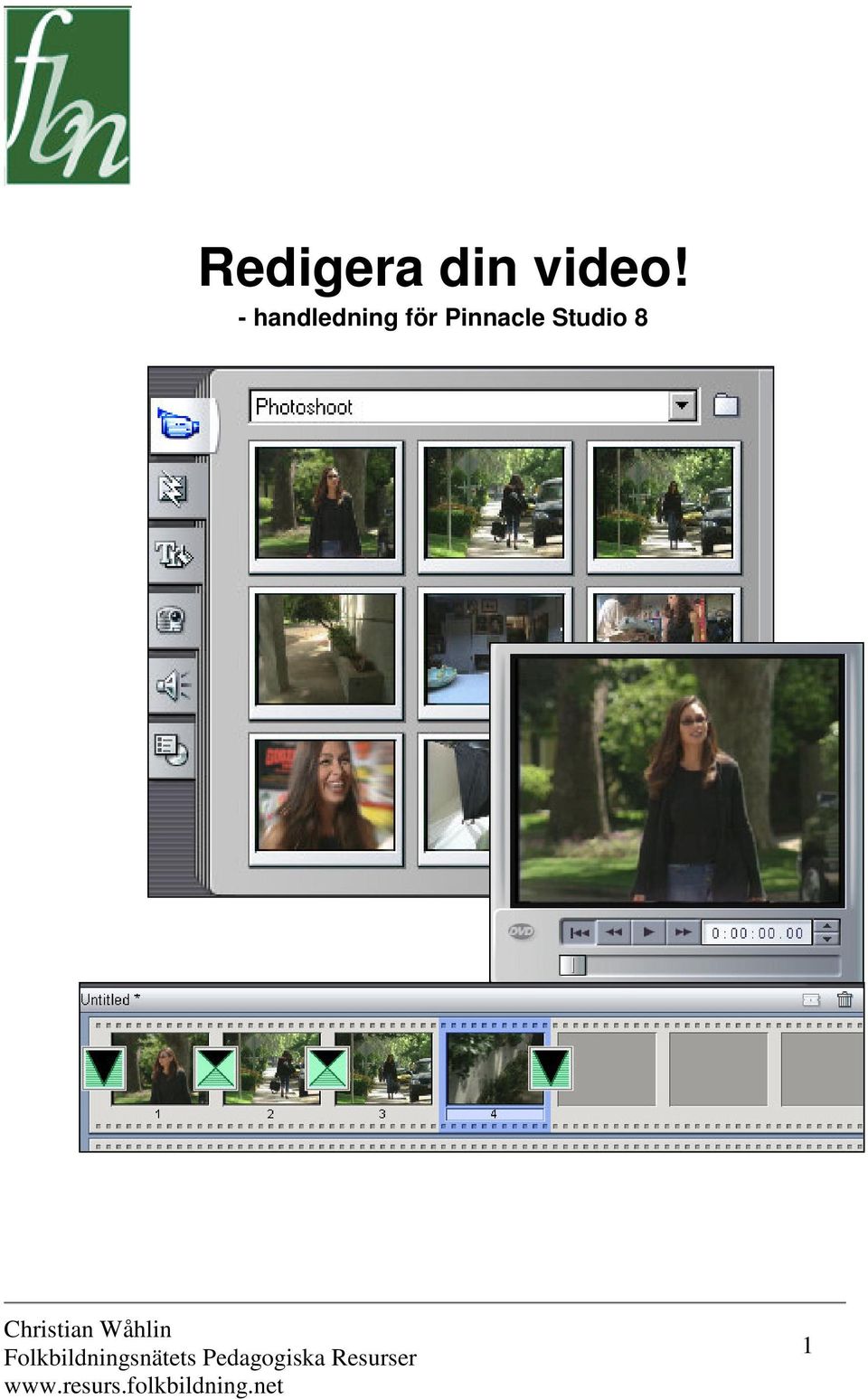868x1399 pixels.
Task: Select storyboard clip 2
Action: tap(271, 1069)
